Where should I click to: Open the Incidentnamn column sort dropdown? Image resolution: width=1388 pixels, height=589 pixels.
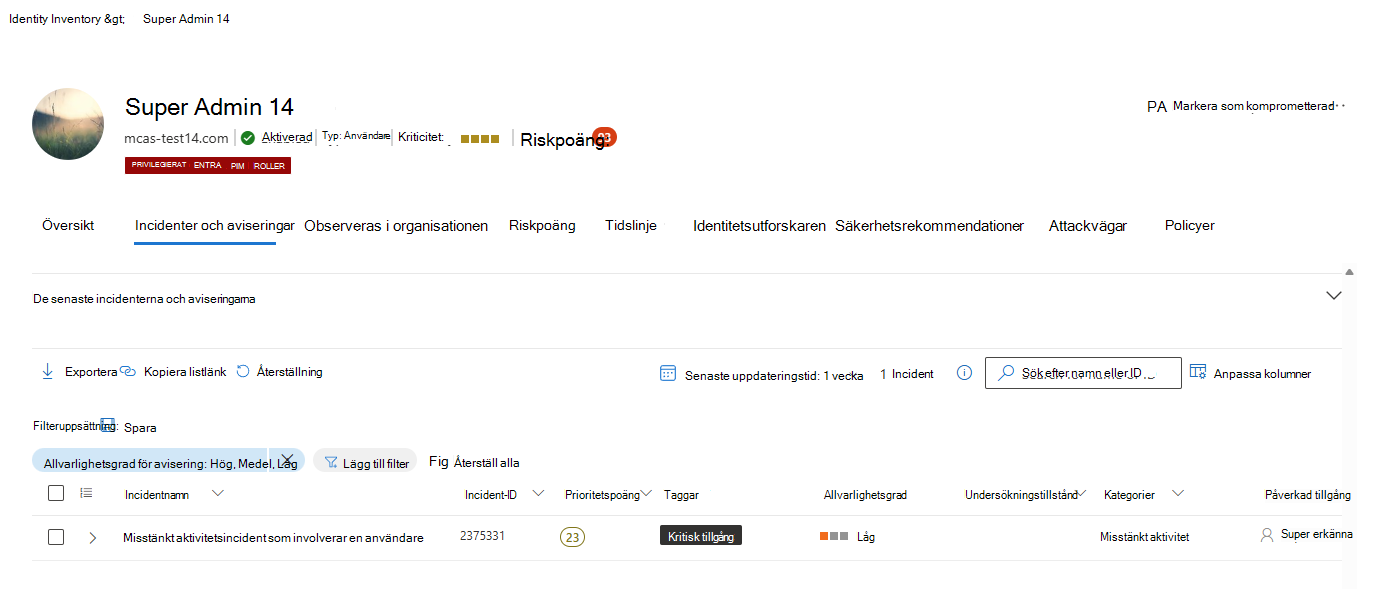[x=218, y=492]
